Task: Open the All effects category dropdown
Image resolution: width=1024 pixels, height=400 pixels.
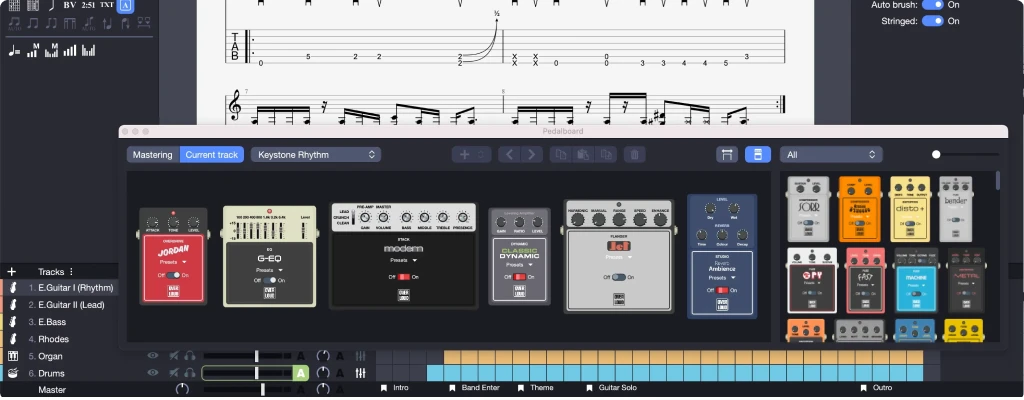Action: [x=831, y=155]
